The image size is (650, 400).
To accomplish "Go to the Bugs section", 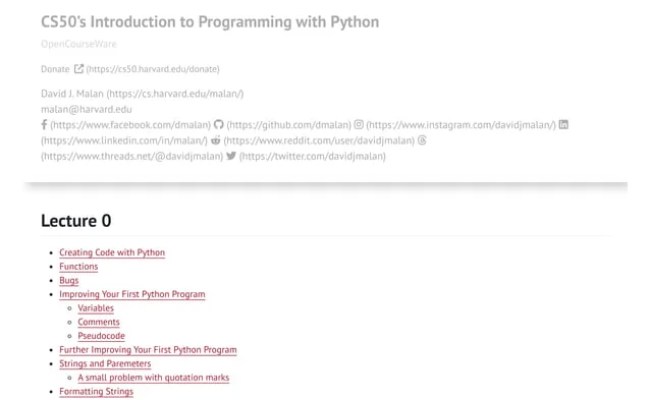I will 69,281.
